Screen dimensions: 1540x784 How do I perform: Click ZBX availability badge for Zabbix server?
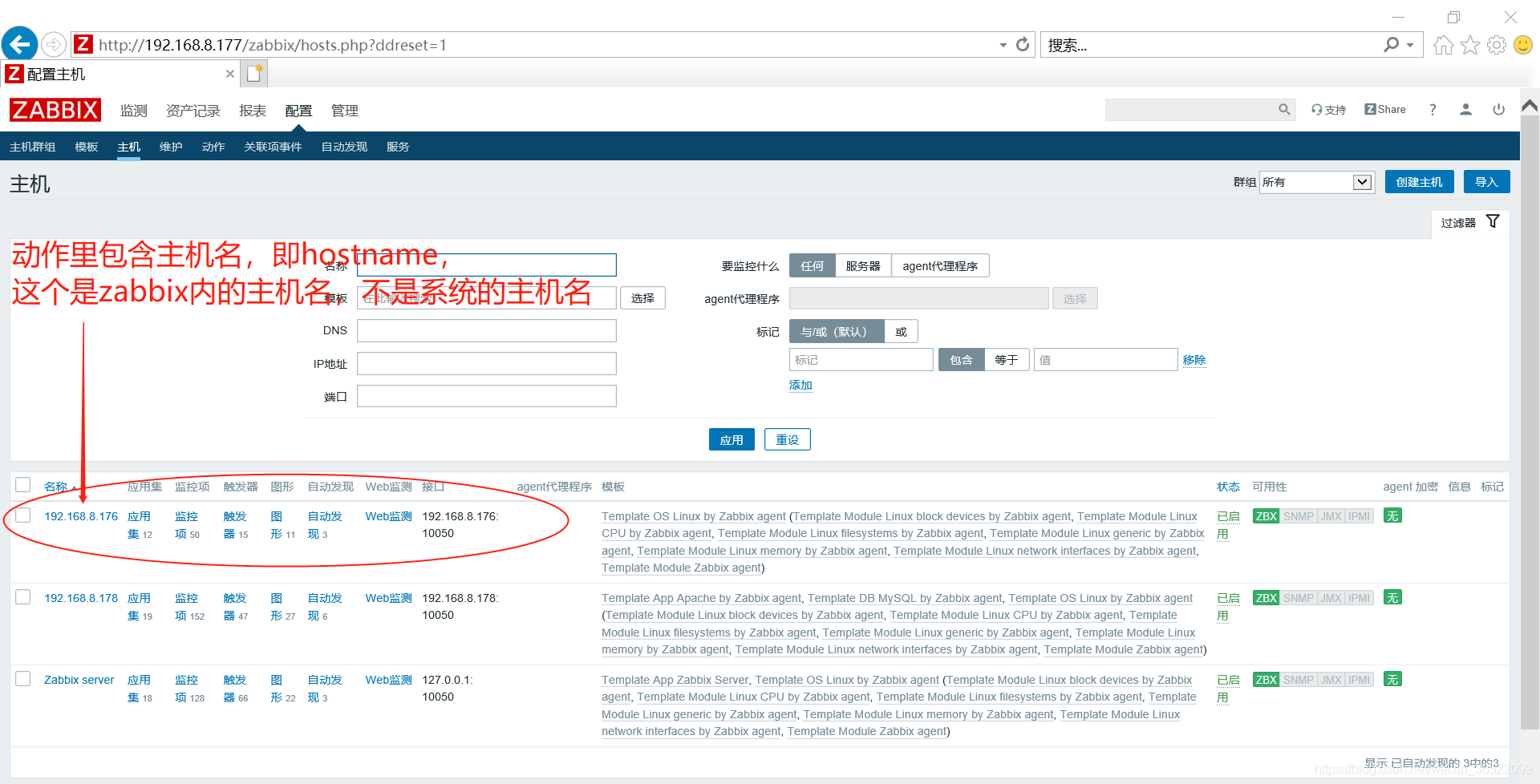(1266, 680)
